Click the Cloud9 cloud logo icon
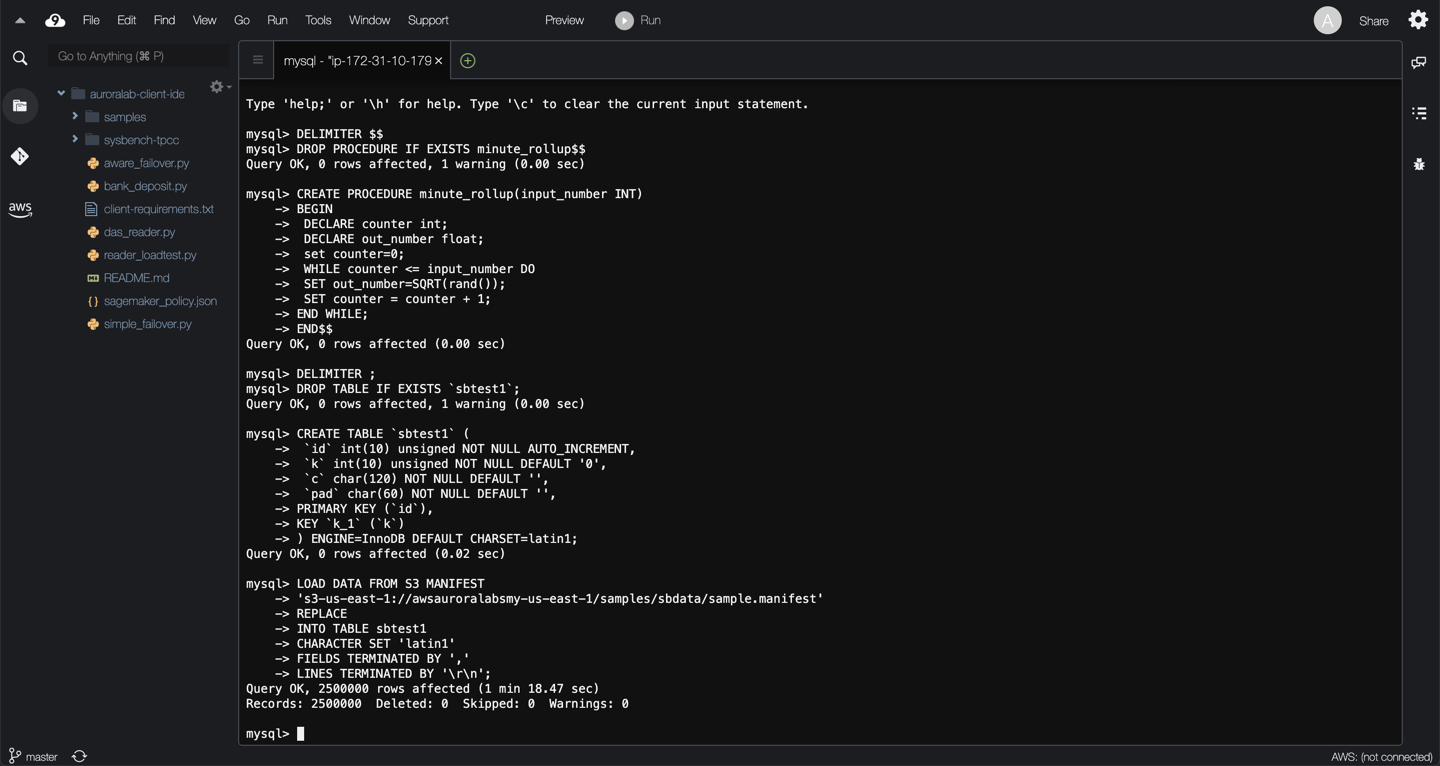 coord(55,20)
